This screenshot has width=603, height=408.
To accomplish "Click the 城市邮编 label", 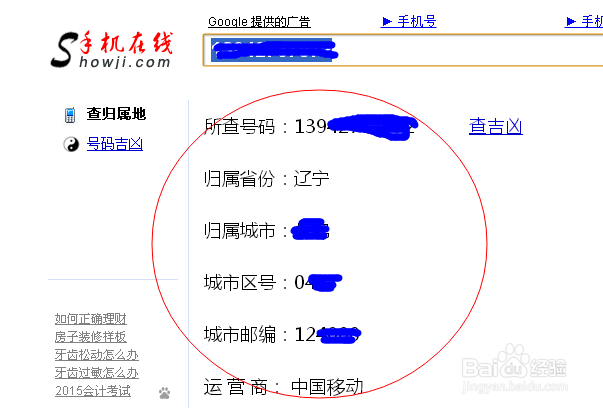I will 240,335.
